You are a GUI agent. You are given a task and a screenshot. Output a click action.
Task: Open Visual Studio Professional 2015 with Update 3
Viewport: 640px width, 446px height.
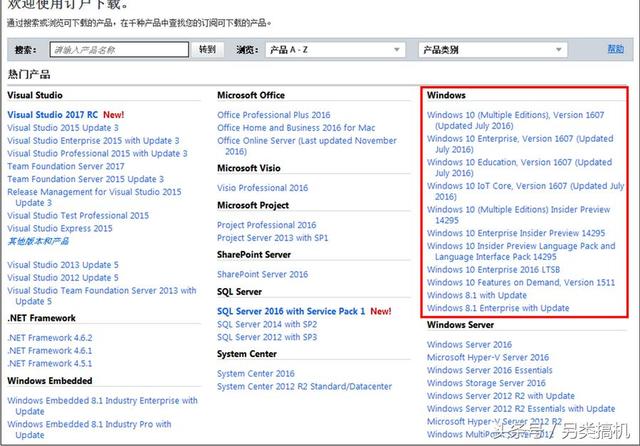(x=97, y=153)
